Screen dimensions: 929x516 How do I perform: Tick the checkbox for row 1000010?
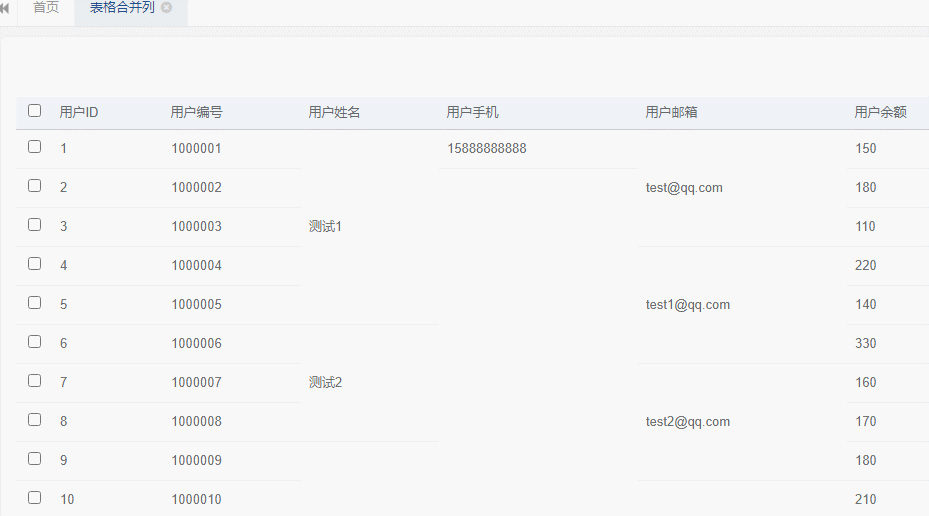click(34, 498)
